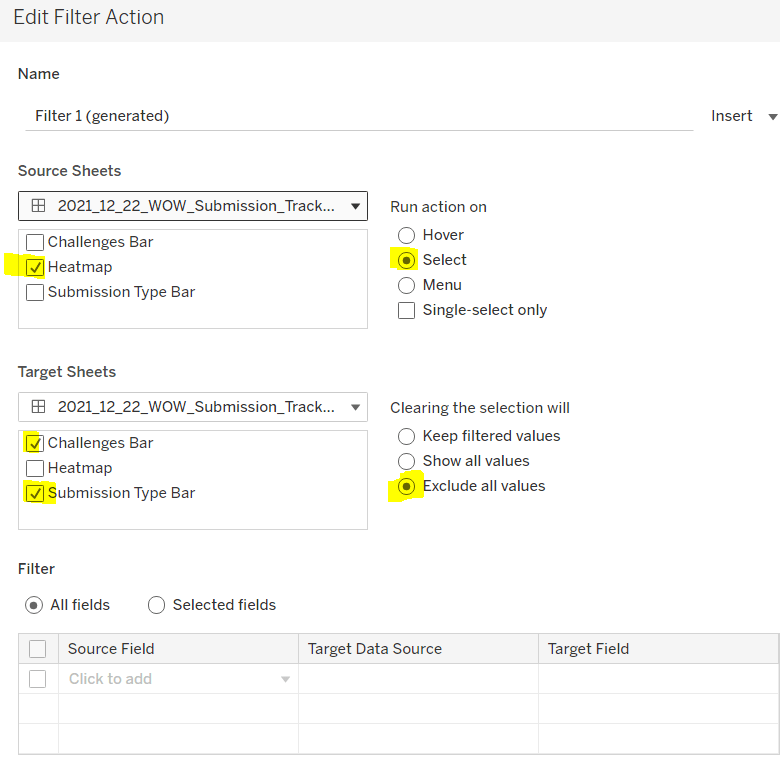The width and height of the screenshot is (780, 772).
Task: Click the dashboard grid icon in Target Sheets
Action: click(x=38, y=407)
